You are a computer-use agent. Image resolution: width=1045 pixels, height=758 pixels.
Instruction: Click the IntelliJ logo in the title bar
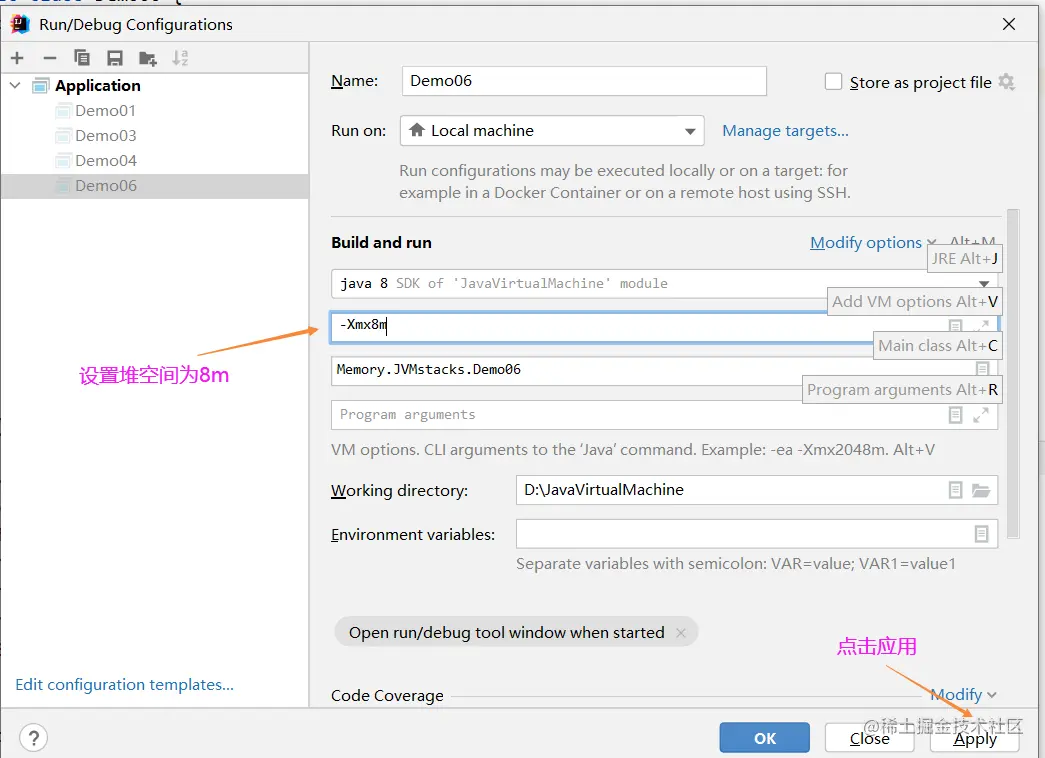pyautogui.click(x=21, y=25)
